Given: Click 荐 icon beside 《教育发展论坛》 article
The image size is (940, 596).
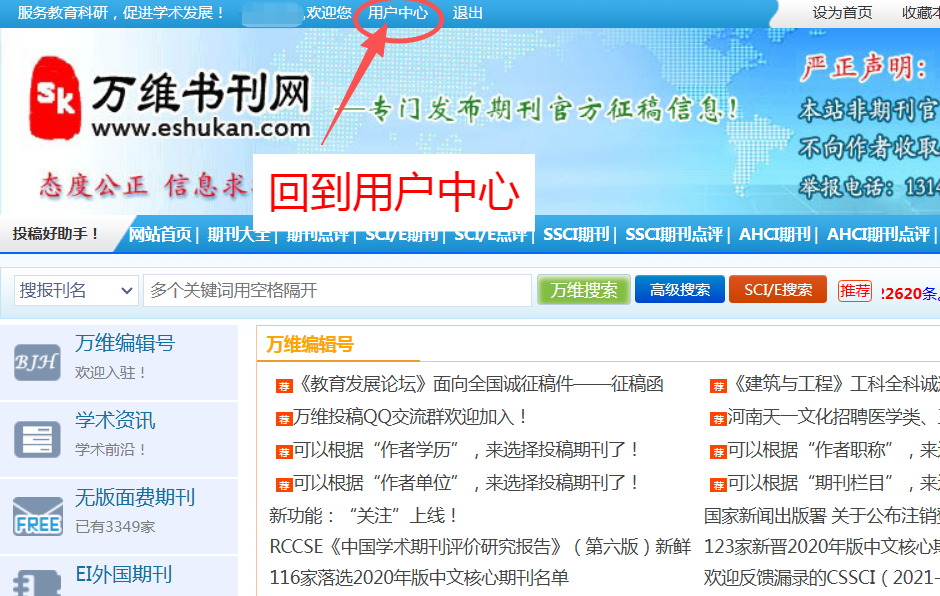Looking at the screenshot, I should pos(284,386).
